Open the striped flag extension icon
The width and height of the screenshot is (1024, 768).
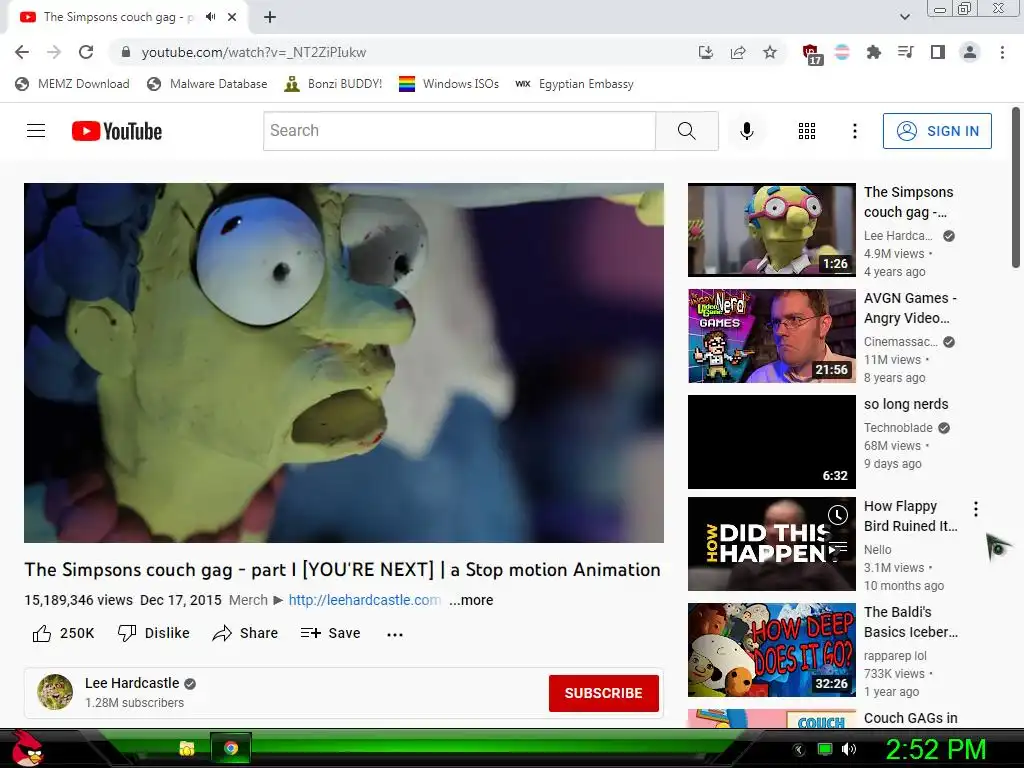tap(842, 52)
